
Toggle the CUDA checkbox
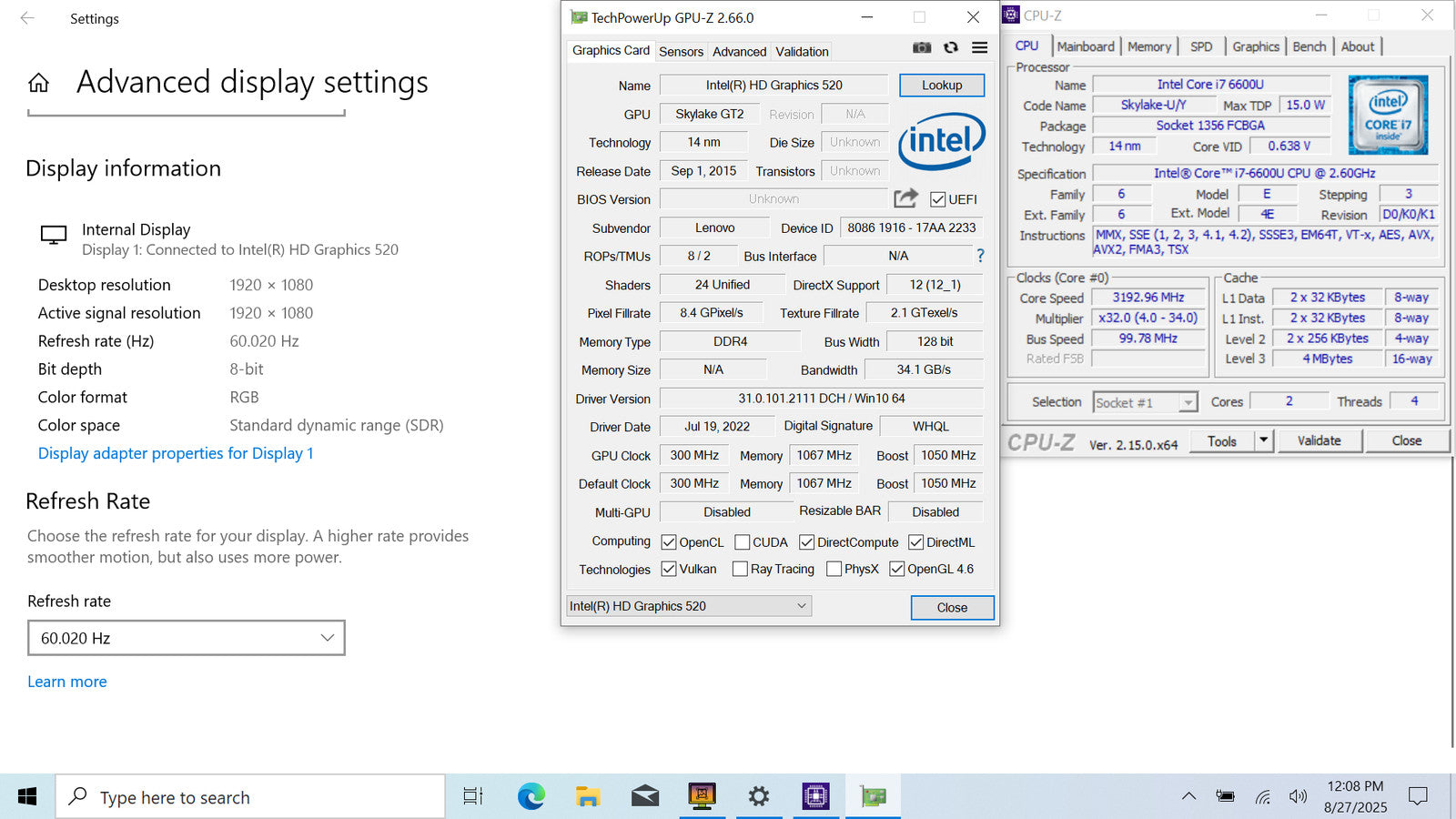pyautogui.click(x=743, y=542)
